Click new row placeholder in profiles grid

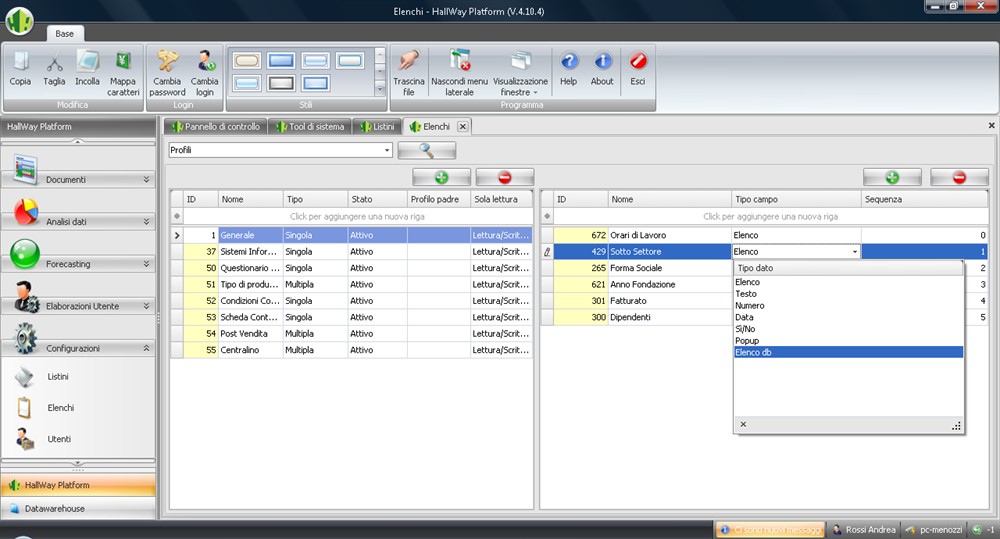357,217
